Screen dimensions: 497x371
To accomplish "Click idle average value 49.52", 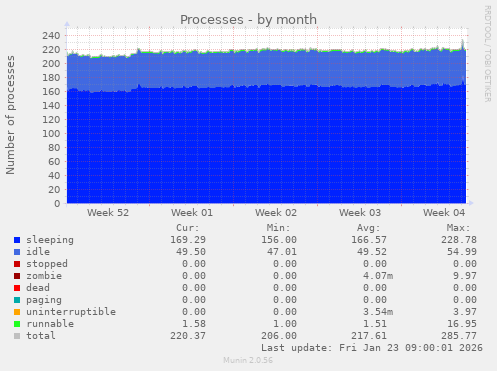I will click(372, 252).
